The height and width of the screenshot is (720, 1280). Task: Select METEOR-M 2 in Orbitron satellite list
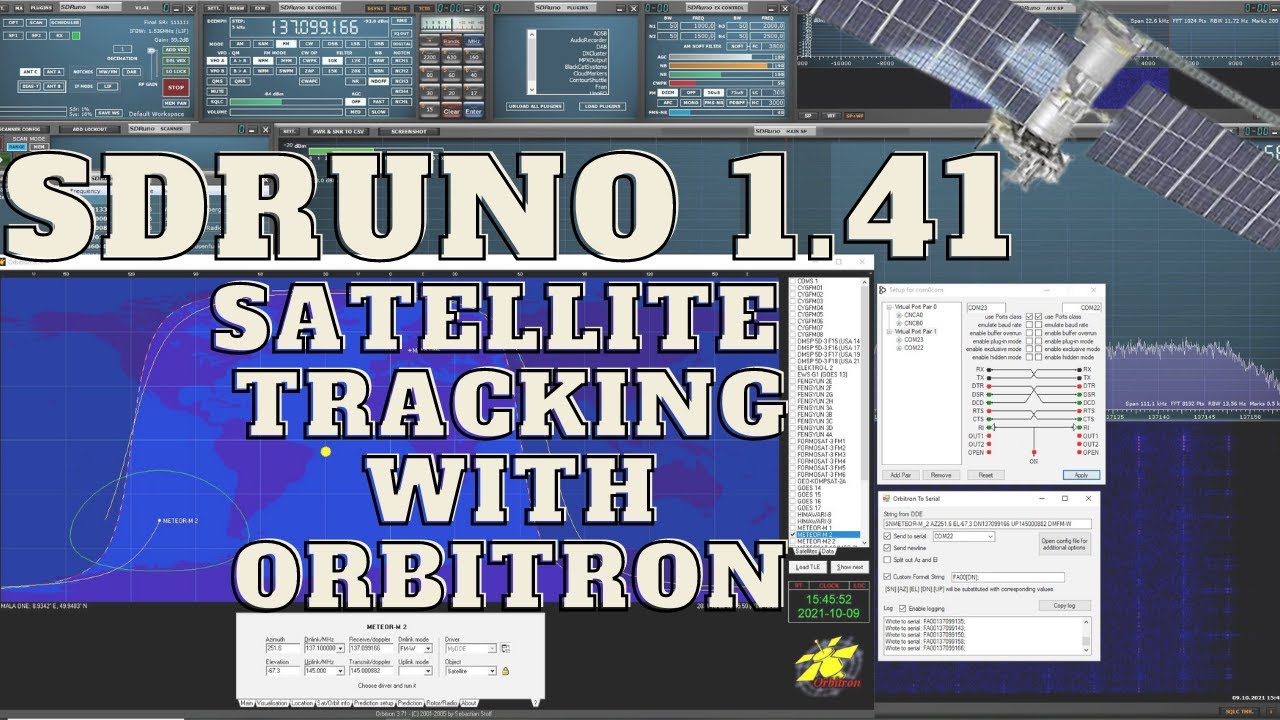pos(828,535)
